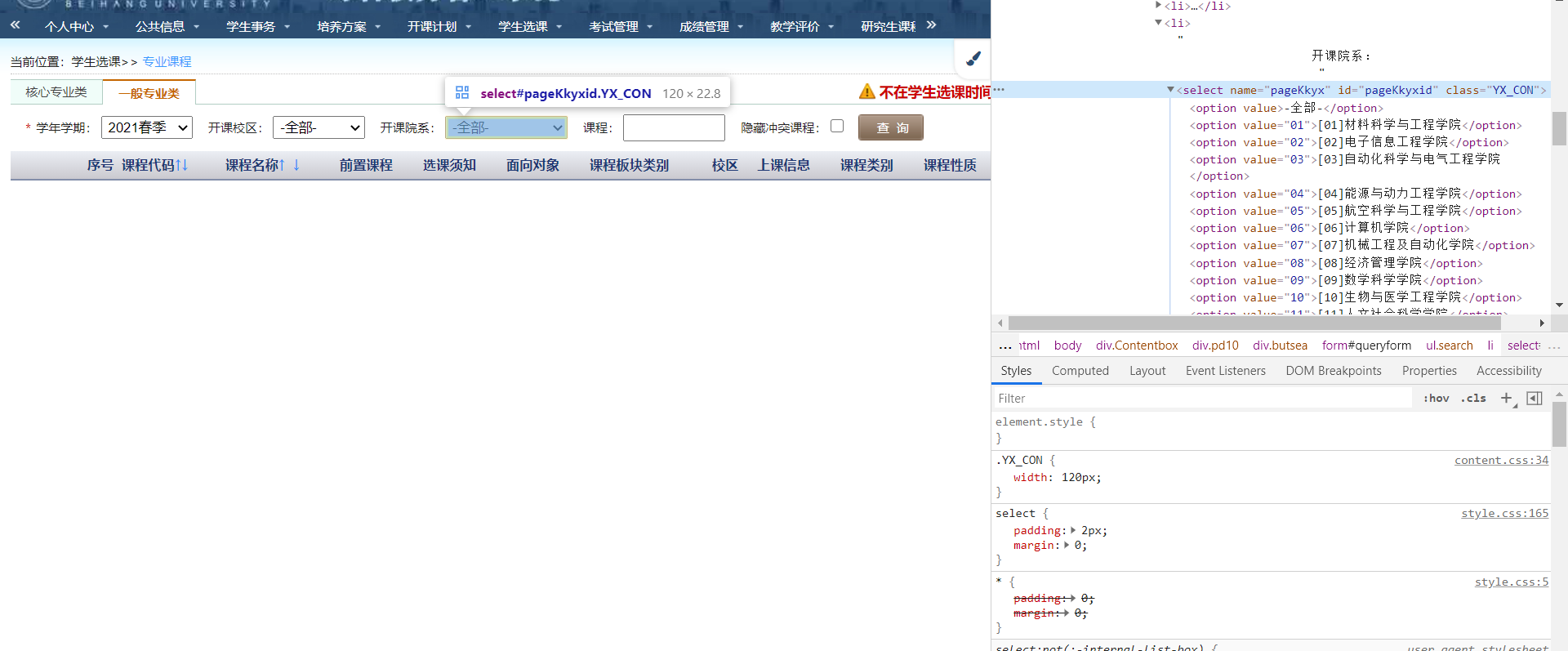Viewport: 1568px width, 651px height.
Task: Select the 一般专业类 tab
Action: (149, 92)
